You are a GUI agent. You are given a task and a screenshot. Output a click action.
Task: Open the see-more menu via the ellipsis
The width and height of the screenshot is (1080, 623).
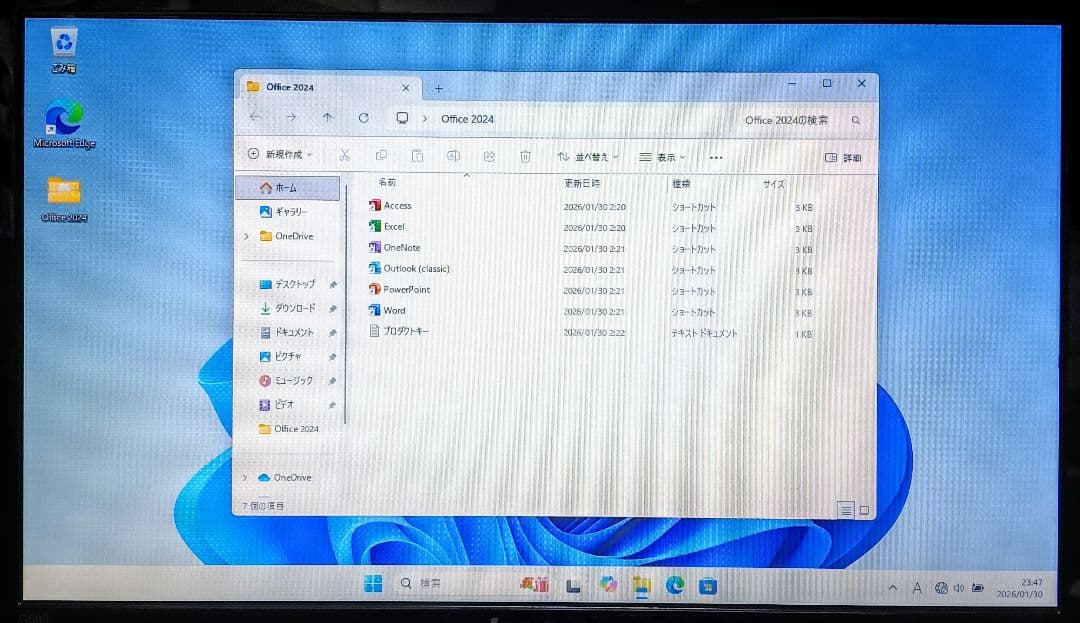(715, 156)
